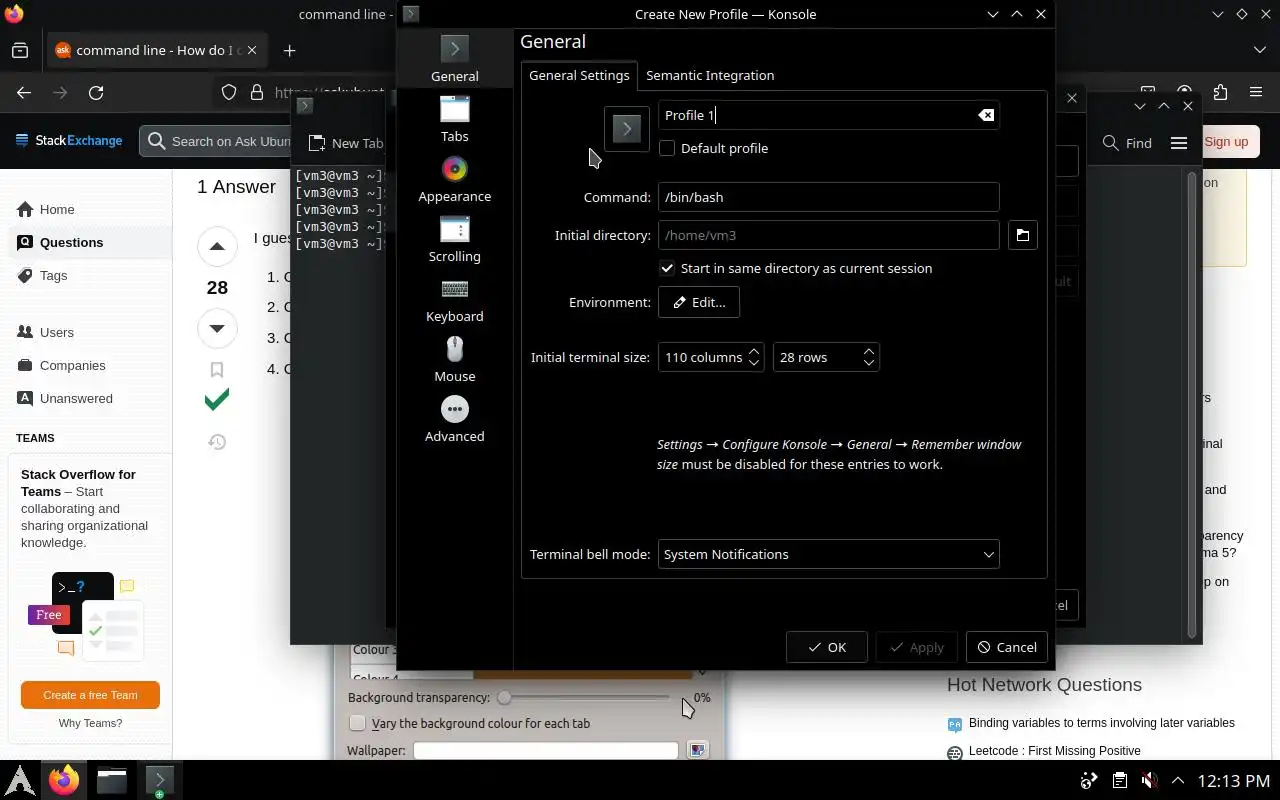The image size is (1280, 800).
Task: Open the Mouse profile section
Action: tap(454, 359)
